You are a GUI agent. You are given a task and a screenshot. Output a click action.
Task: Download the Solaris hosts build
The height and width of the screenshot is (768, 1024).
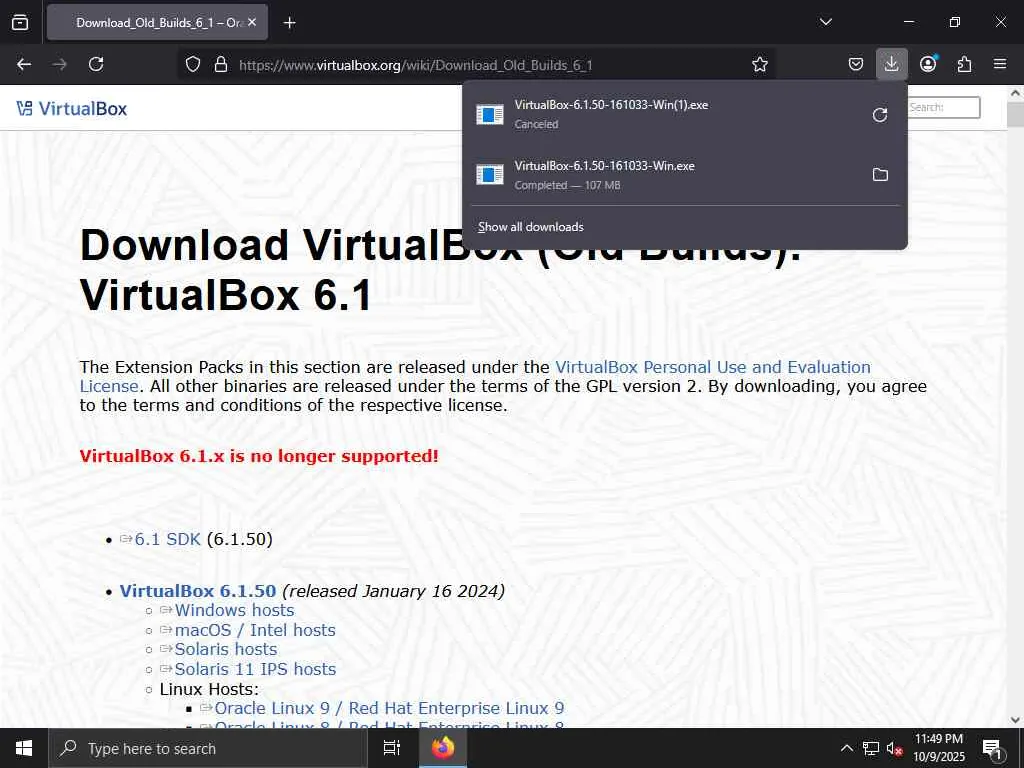[225, 649]
